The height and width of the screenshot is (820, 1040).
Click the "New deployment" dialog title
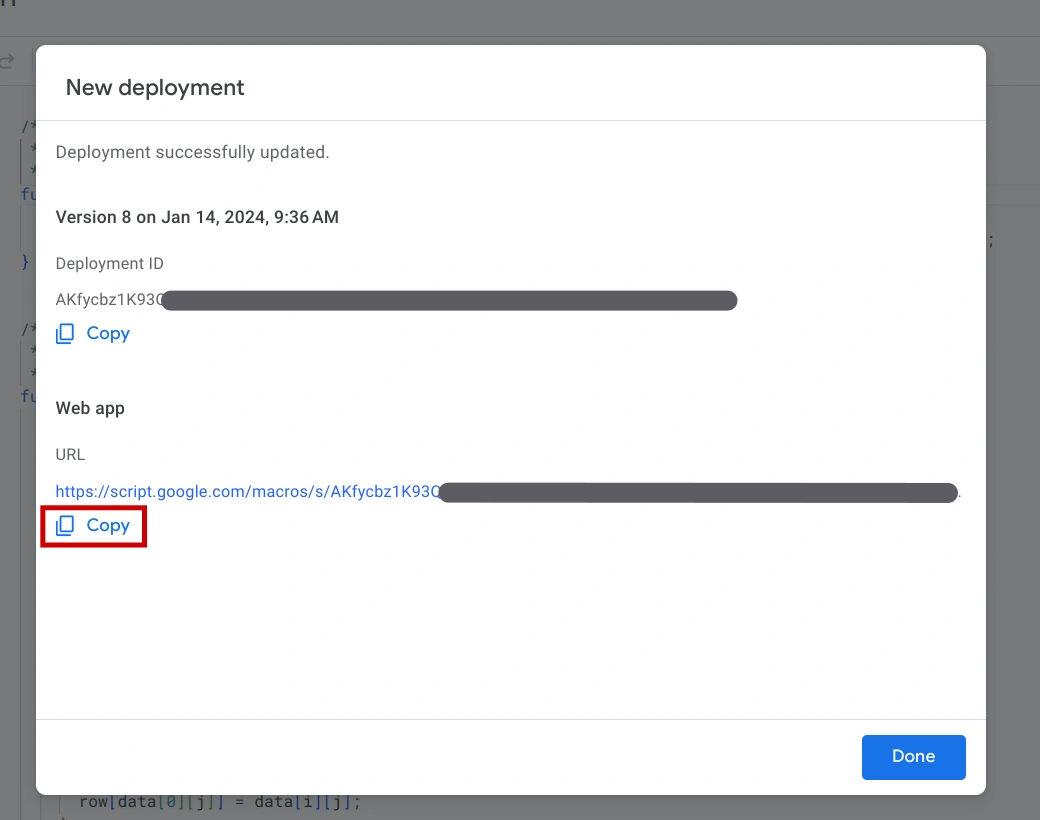(155, 88)
